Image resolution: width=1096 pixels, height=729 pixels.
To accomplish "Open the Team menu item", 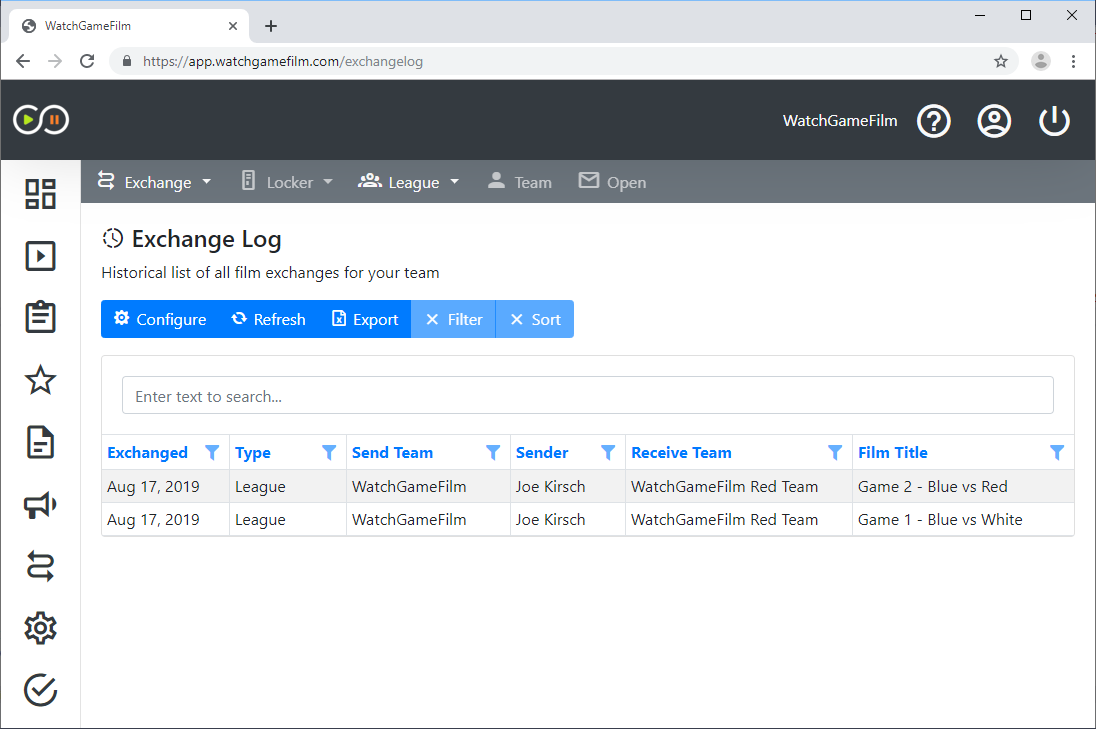I will pos(519,182).
